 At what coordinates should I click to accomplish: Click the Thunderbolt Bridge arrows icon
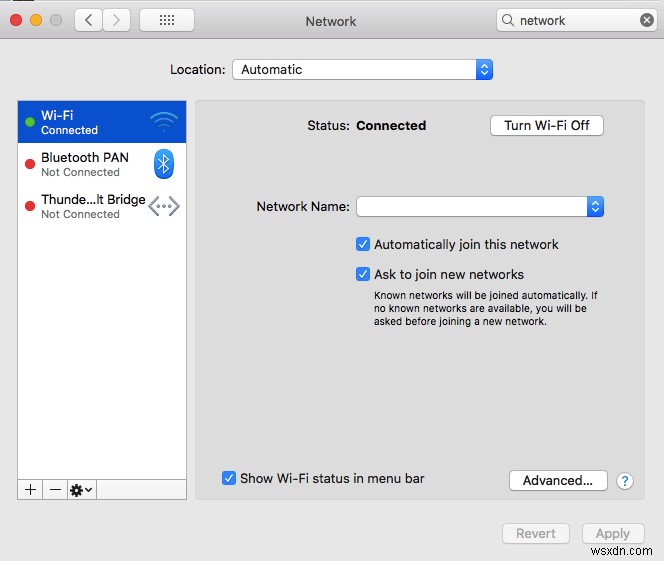coord(164,206)
